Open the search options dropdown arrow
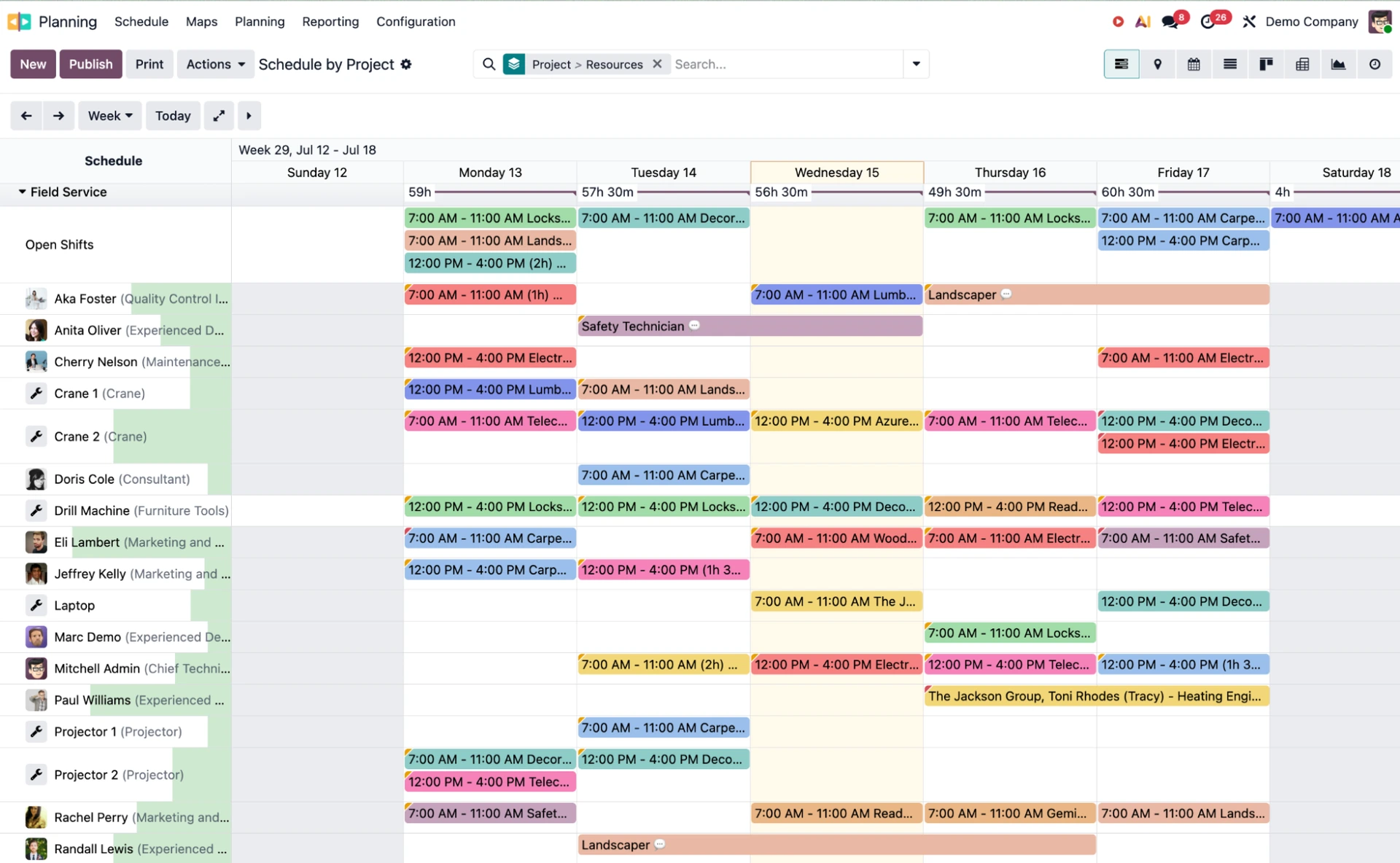This screenshot has width=1400, height=863. (916, 64)
